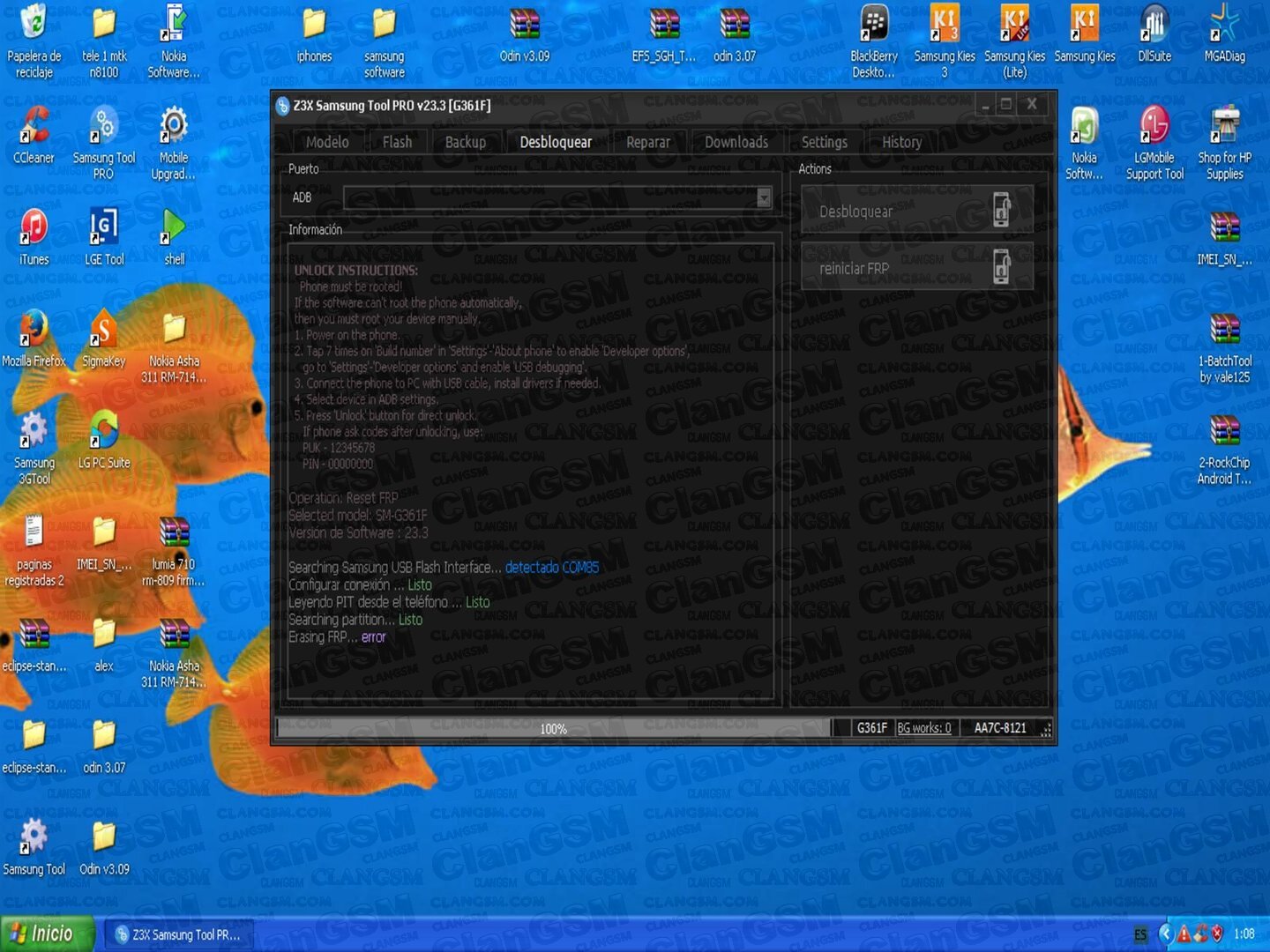Viewport: 1270px width, 952px height.
Task: Launch BlackBerry Desktop shortcut
Action: click(874, 41)
